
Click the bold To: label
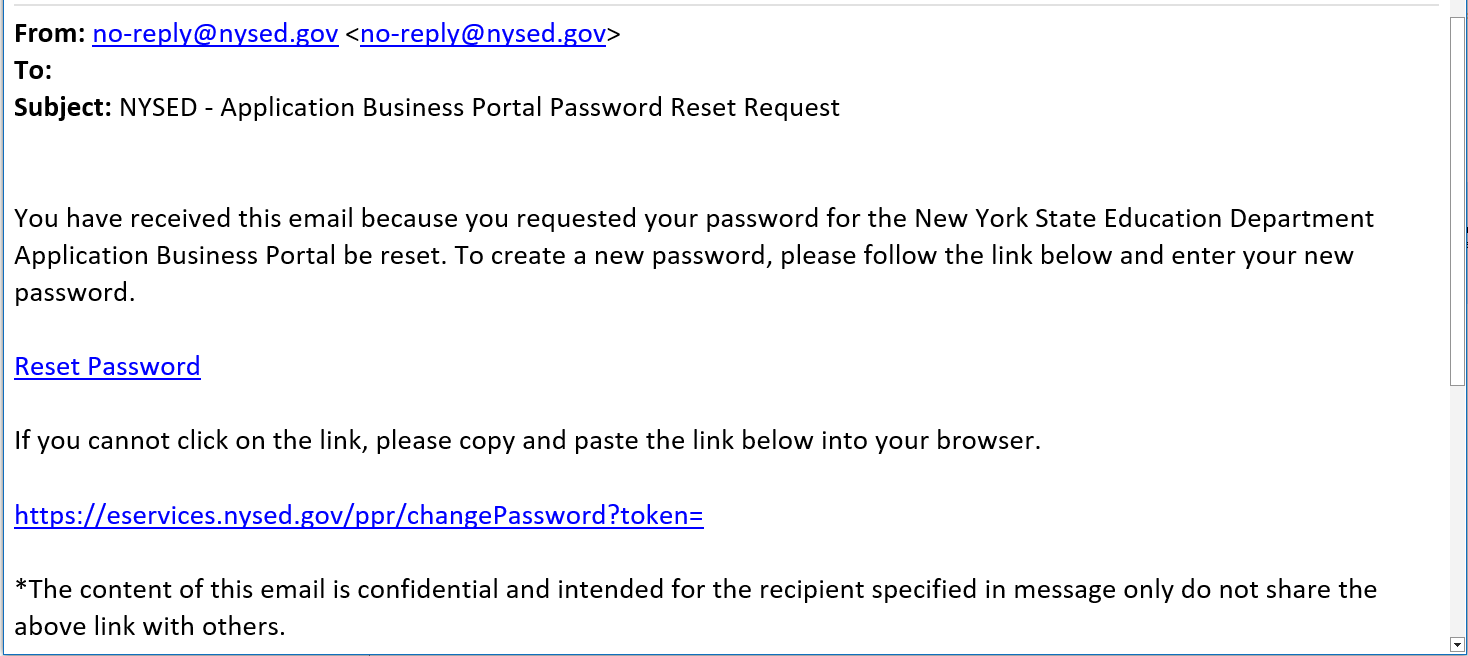tap(33, 71)
